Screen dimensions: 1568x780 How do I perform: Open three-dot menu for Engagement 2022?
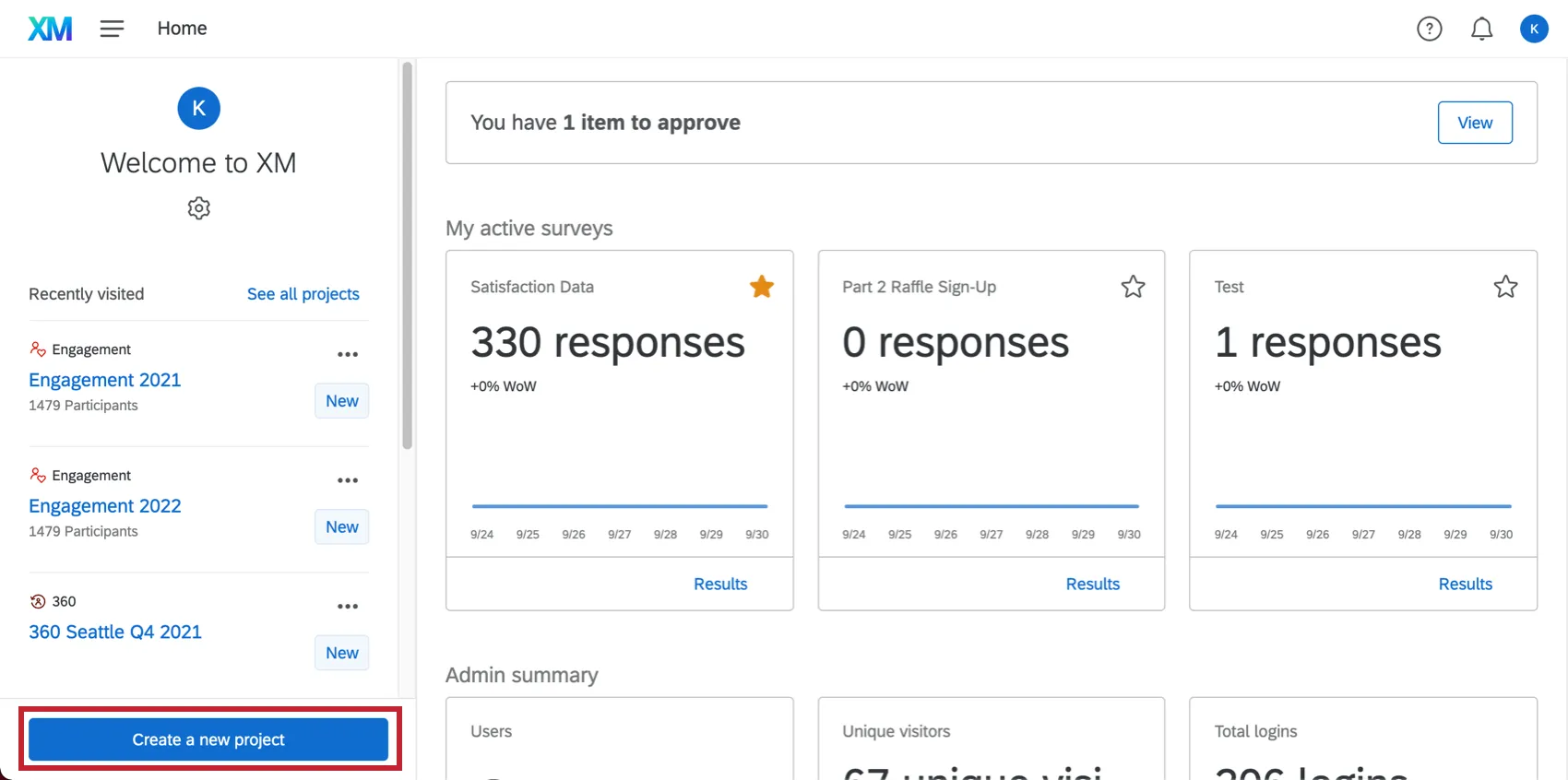coord(348,480)
